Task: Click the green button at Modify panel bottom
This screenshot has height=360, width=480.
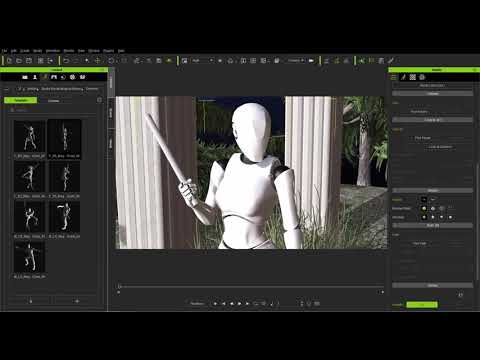Action: click(422, 305)
